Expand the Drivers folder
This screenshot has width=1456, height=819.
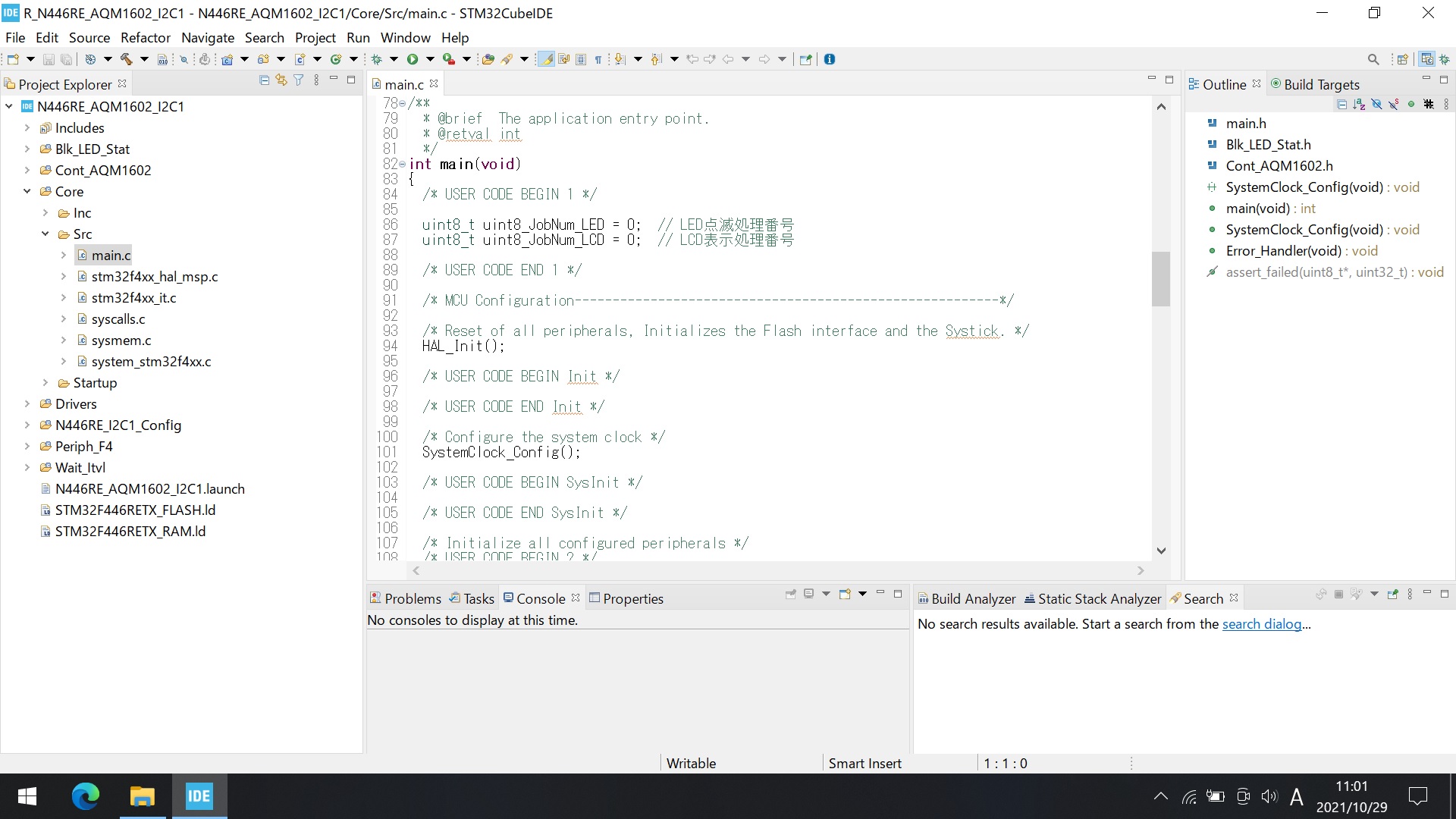point(27,404)
